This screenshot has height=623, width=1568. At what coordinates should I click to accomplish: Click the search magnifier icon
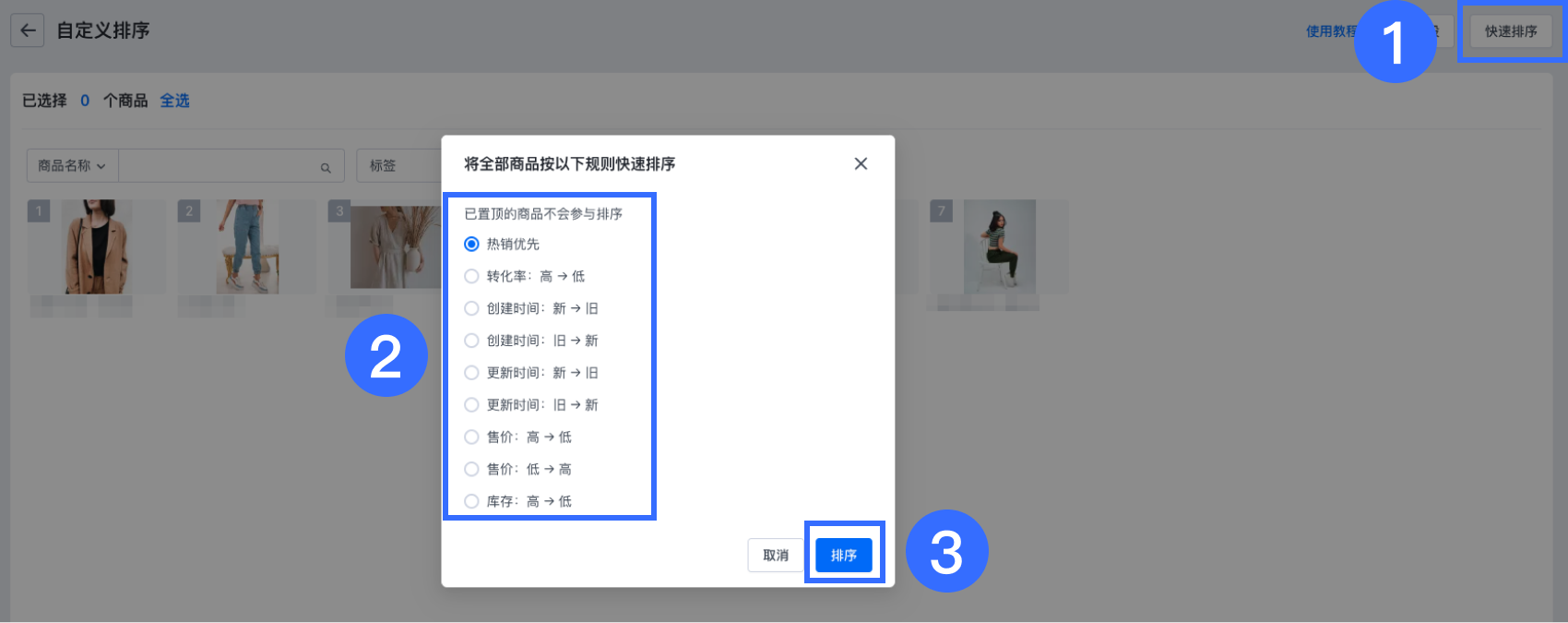click(x=326, y=167)
